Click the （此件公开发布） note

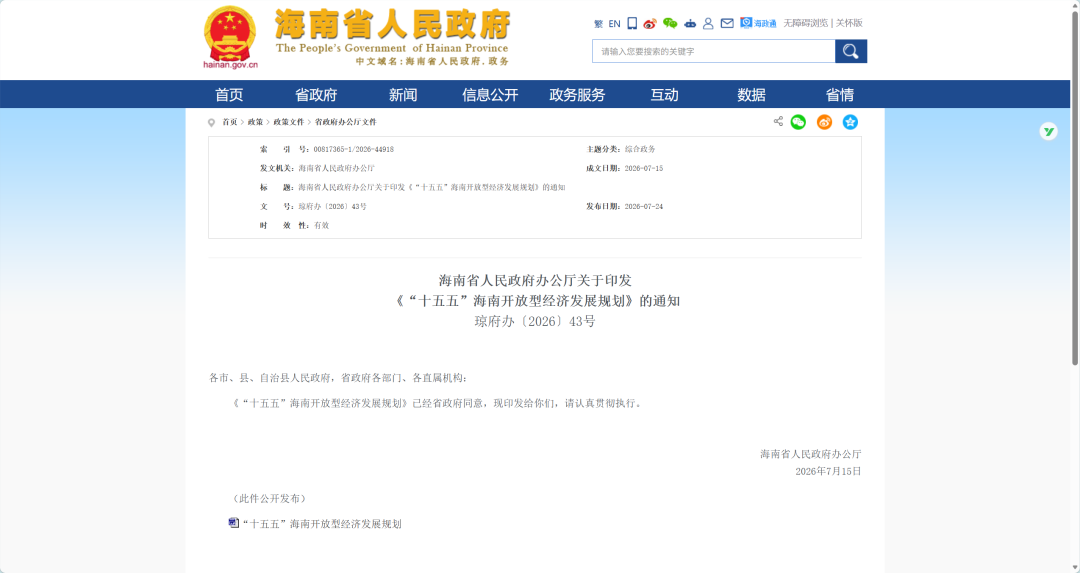coord(269,499)
